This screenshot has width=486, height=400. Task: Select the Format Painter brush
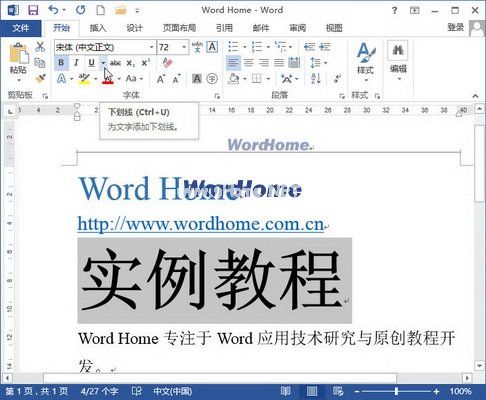tap(40, 79)
